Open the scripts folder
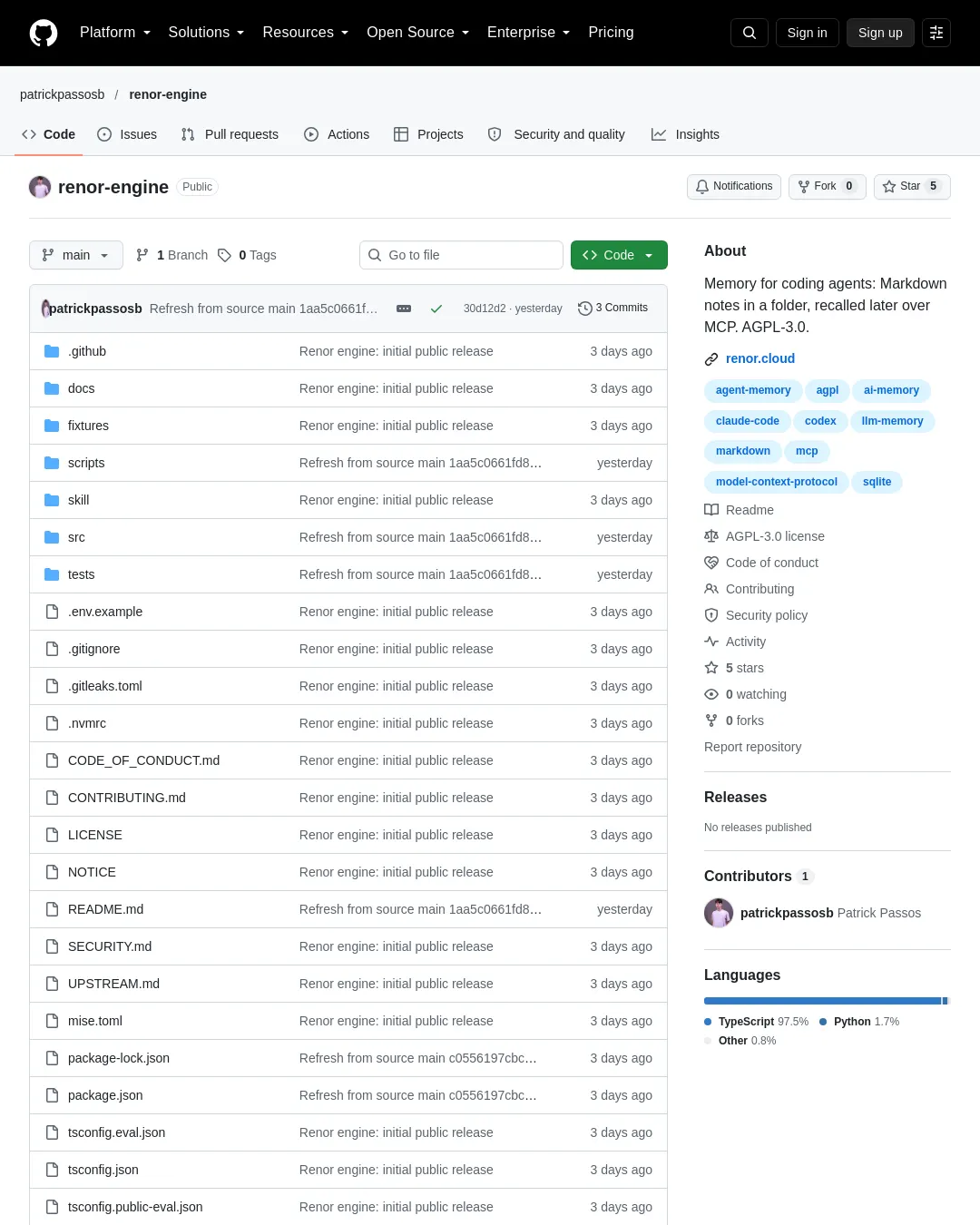This screenshot has width=980, height=1225. (x=86, y=463)
